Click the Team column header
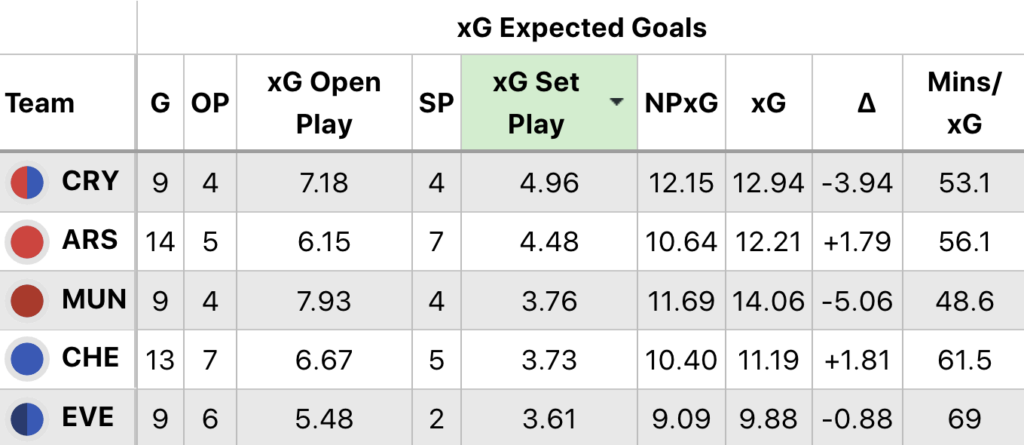Image resolution: width=1024 pixels, height=445 pixels. [40, 103]
